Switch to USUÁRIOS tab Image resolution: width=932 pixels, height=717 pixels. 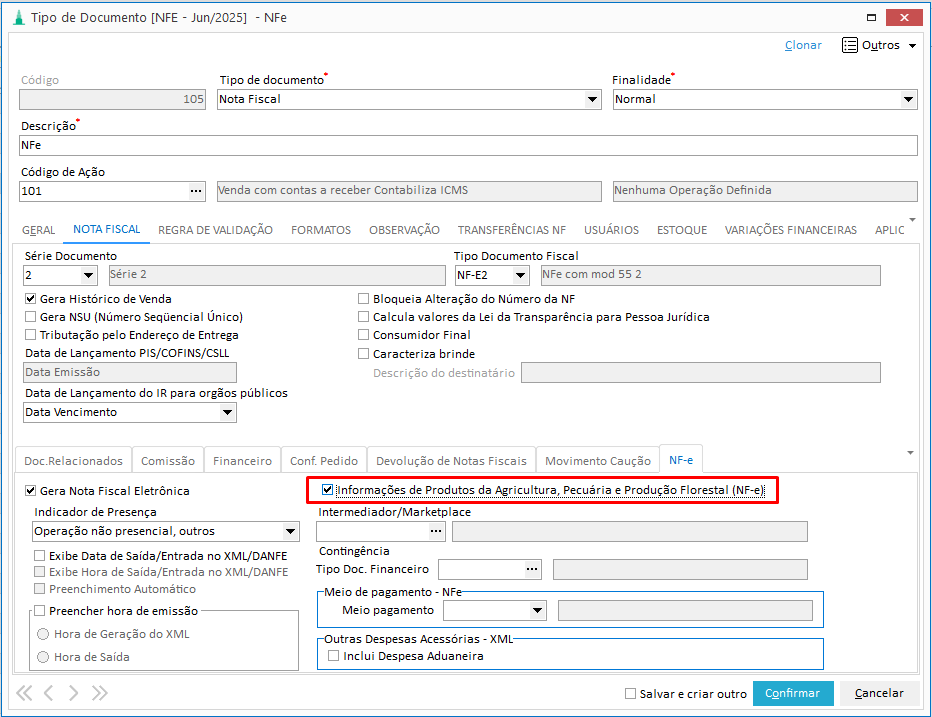(x=611, y=230)
